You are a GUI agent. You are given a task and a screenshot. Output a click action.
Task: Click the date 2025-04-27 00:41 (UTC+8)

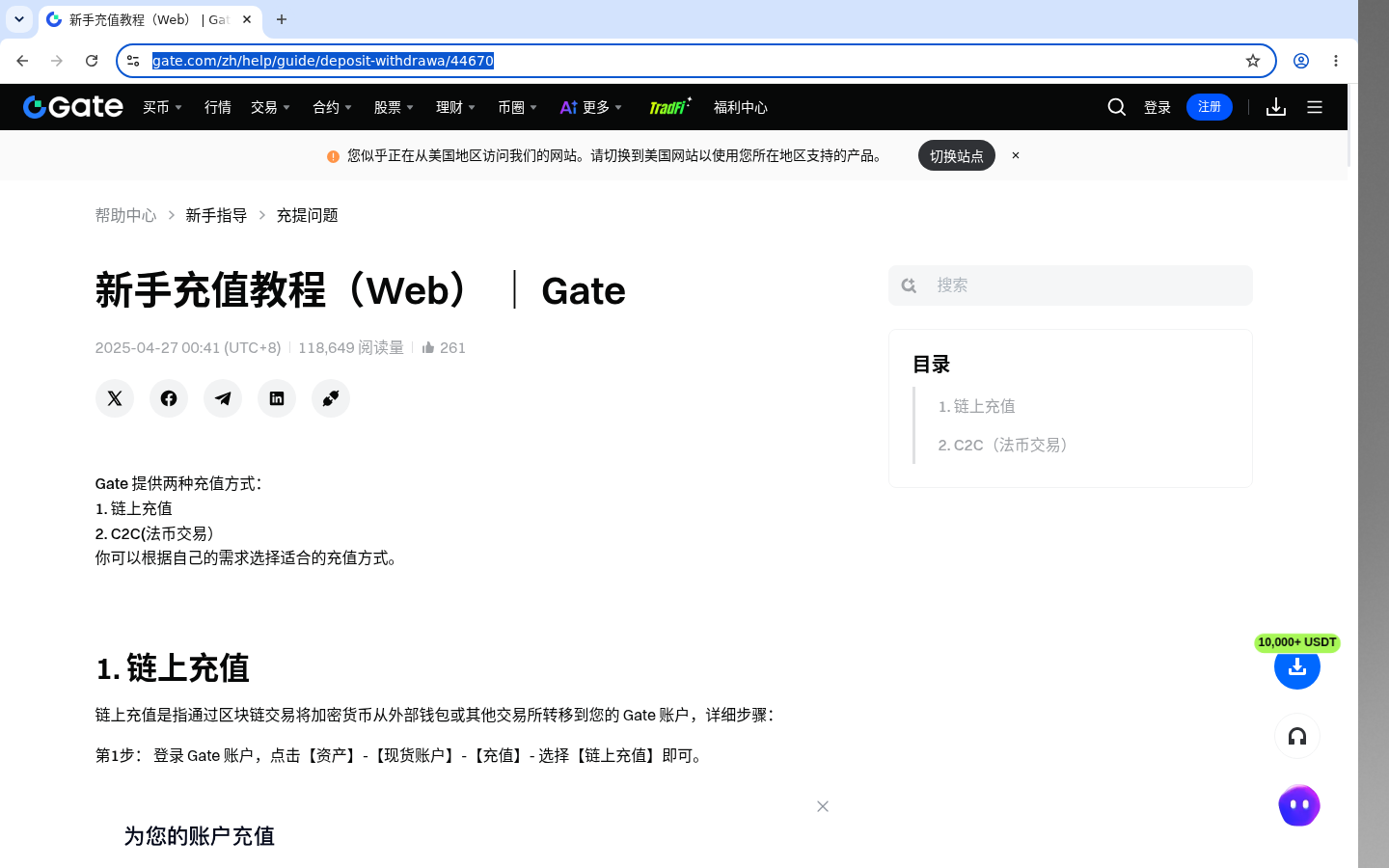coord(188,347)
